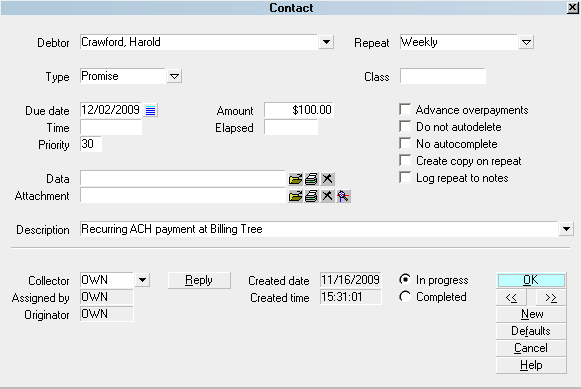The width and height of the screenshot is (581, 389).
Task: Click the Defaults button
Action: coord(531,331)
